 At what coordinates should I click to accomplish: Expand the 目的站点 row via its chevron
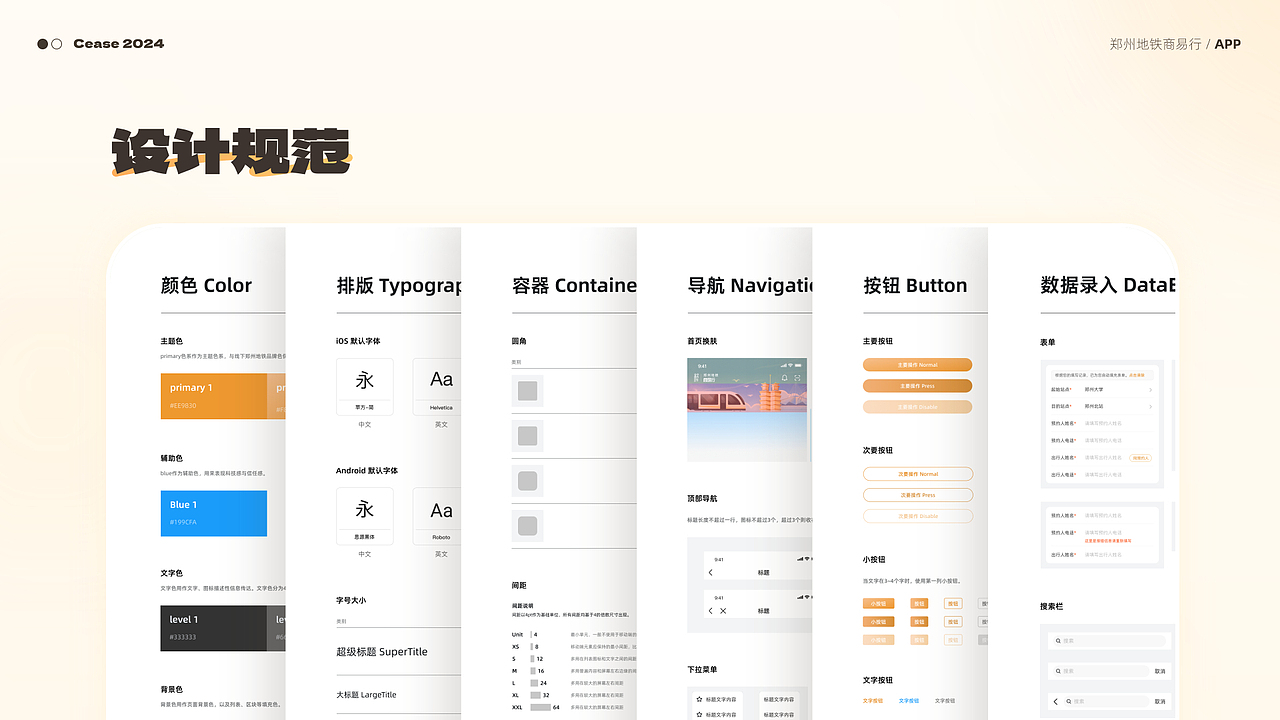click(1151, 407)
